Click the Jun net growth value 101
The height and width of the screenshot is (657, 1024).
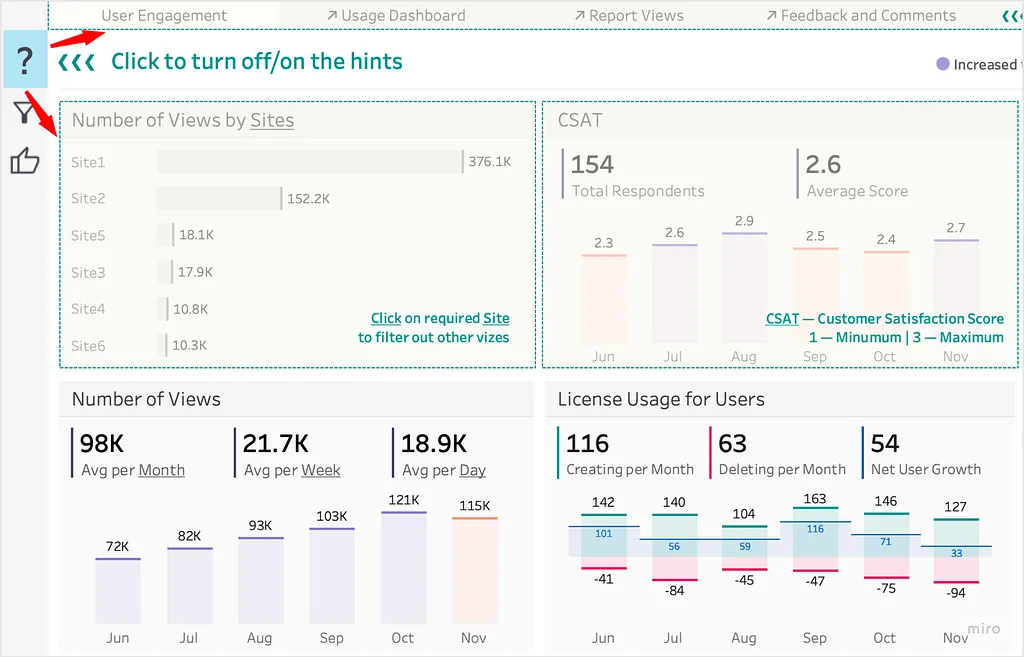point(603,534)
